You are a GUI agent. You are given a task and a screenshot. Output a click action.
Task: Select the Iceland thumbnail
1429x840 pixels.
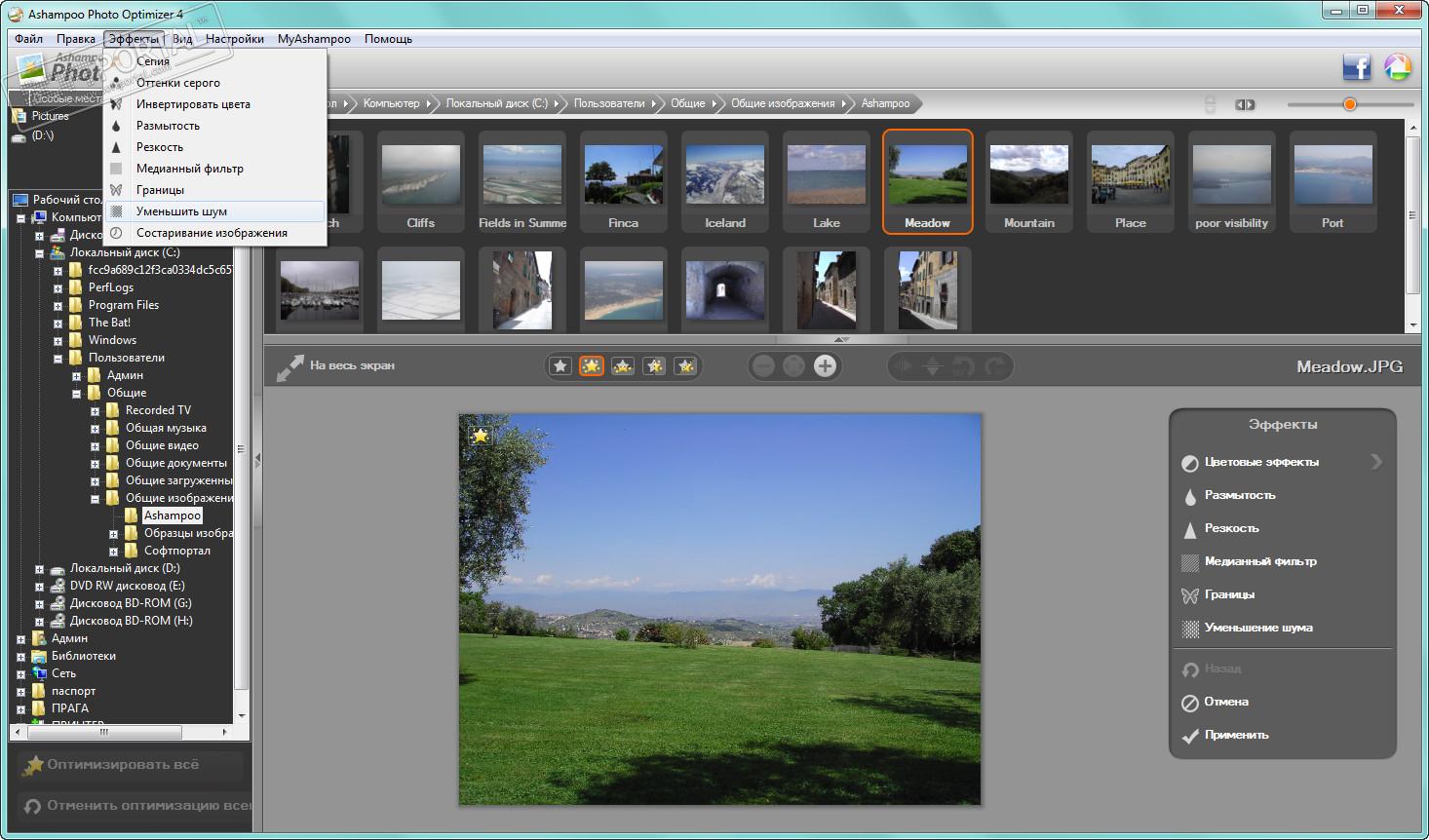coord(725,182)
